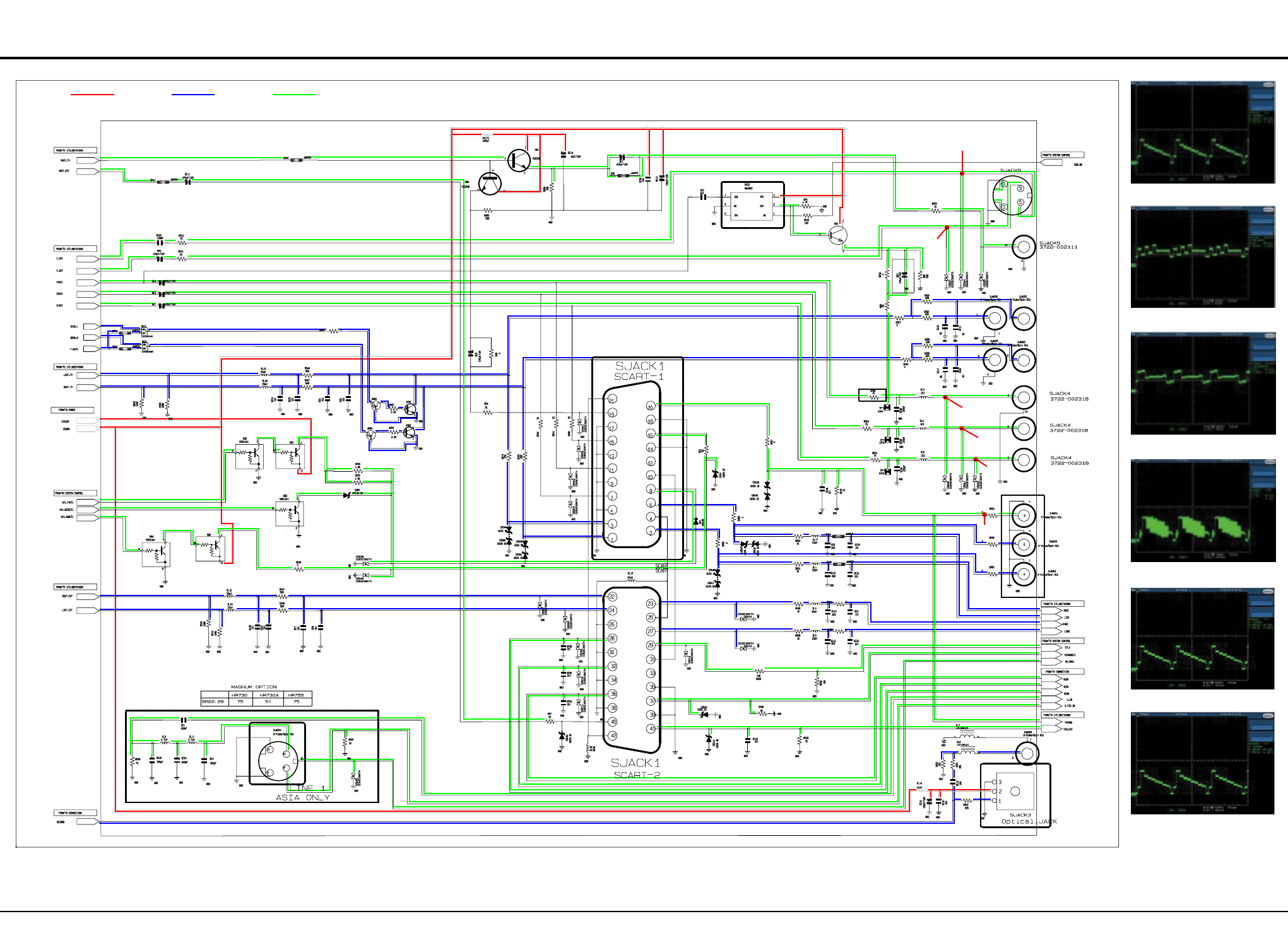This screenshot has width=1288, height=938.
Task: Open the waveform thumbnail with filled green bursts
Action: (1202, 511)
